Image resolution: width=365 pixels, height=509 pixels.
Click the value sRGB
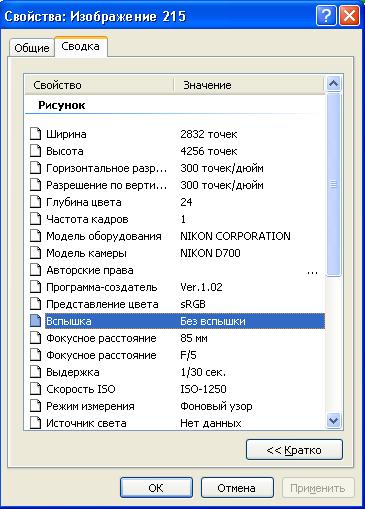tap(193, 304)
